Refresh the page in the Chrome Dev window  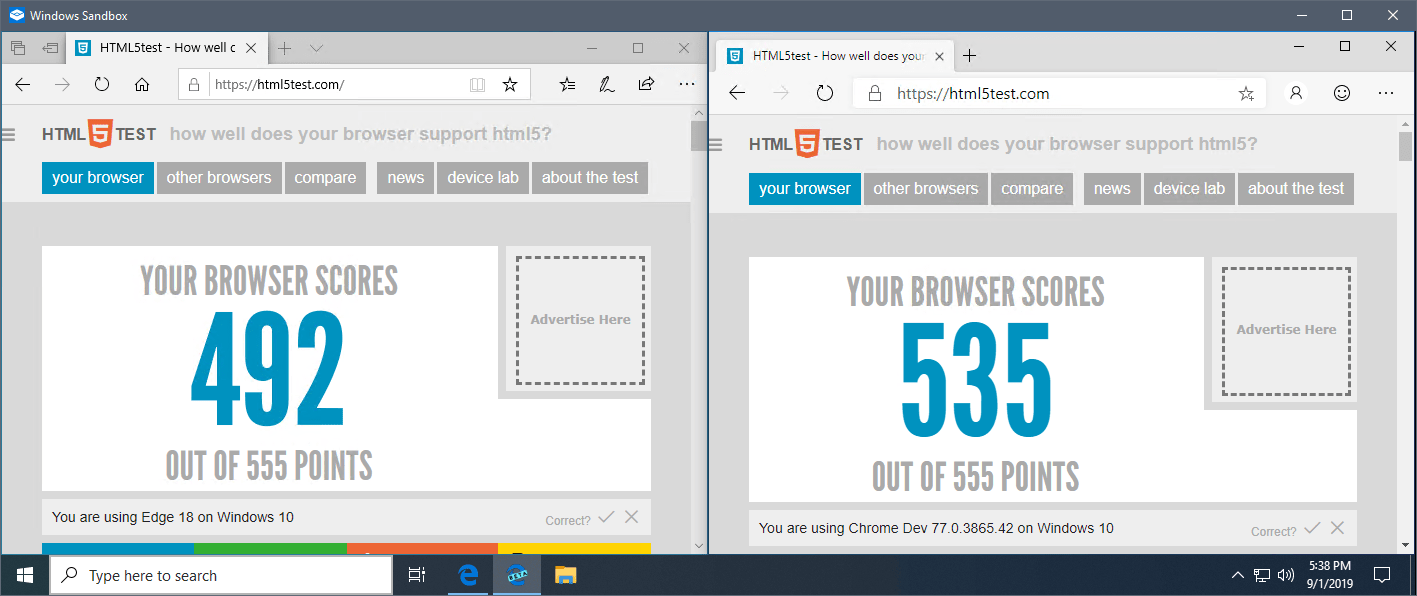coord(825,93)
